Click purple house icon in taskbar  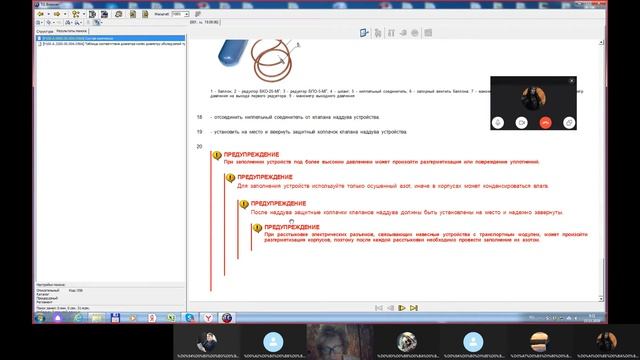58,318
